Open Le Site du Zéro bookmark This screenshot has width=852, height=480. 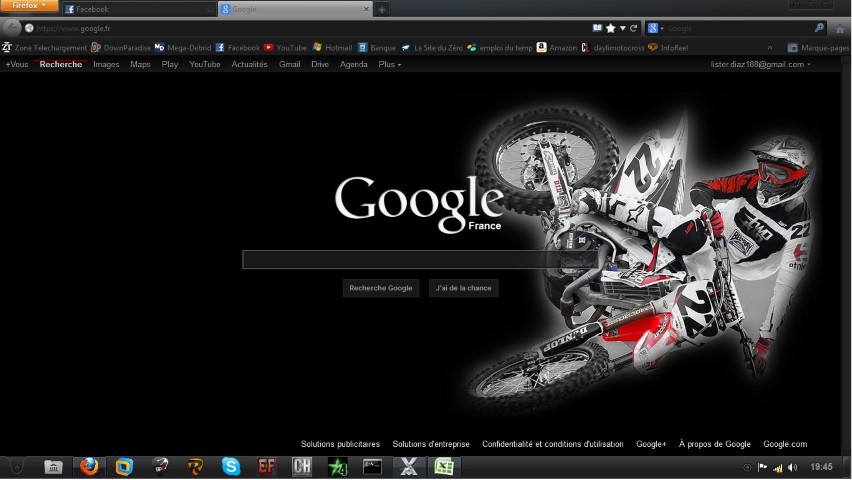[x=433, y=48]
